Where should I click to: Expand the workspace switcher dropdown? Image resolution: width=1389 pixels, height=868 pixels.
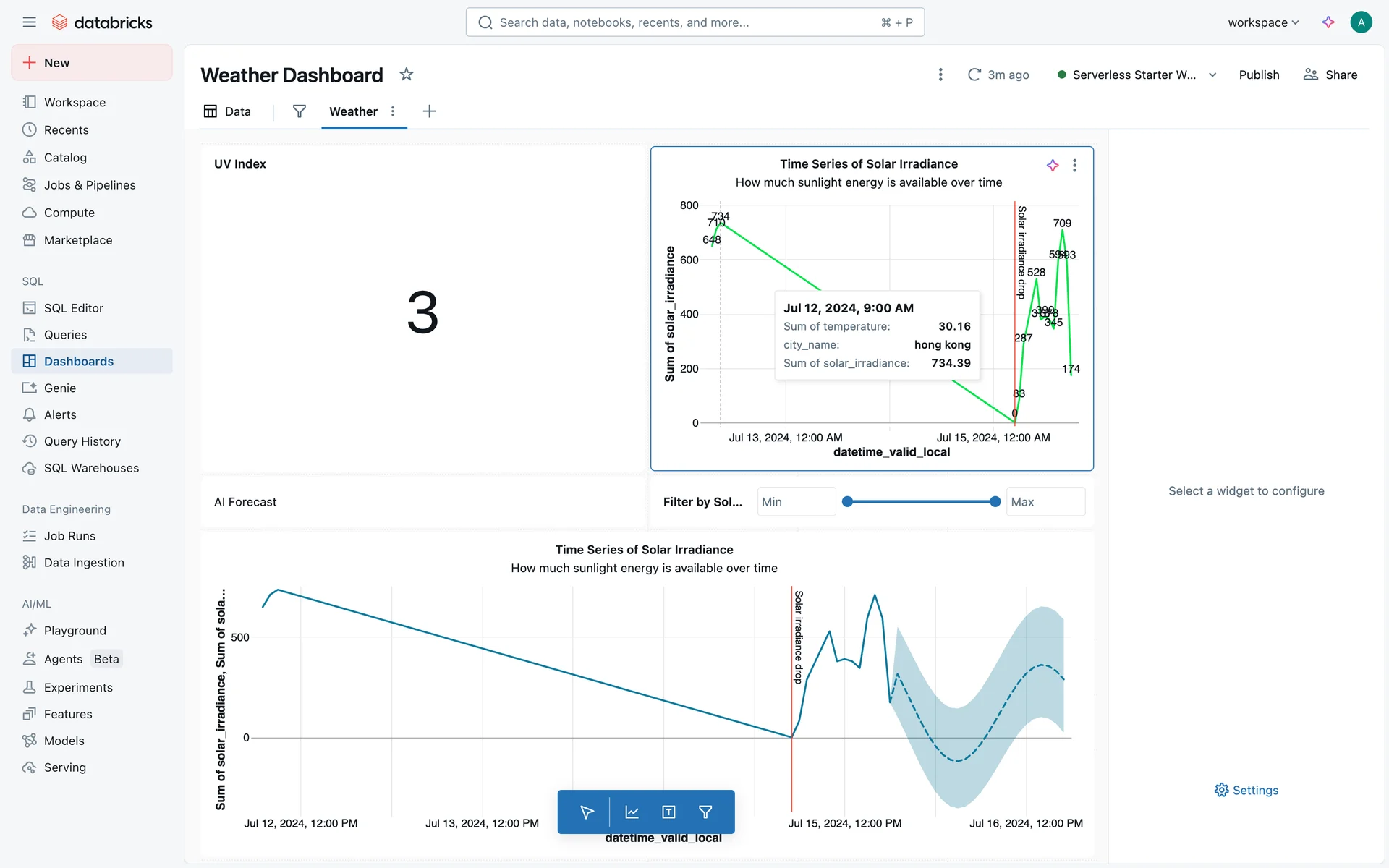1263,22
